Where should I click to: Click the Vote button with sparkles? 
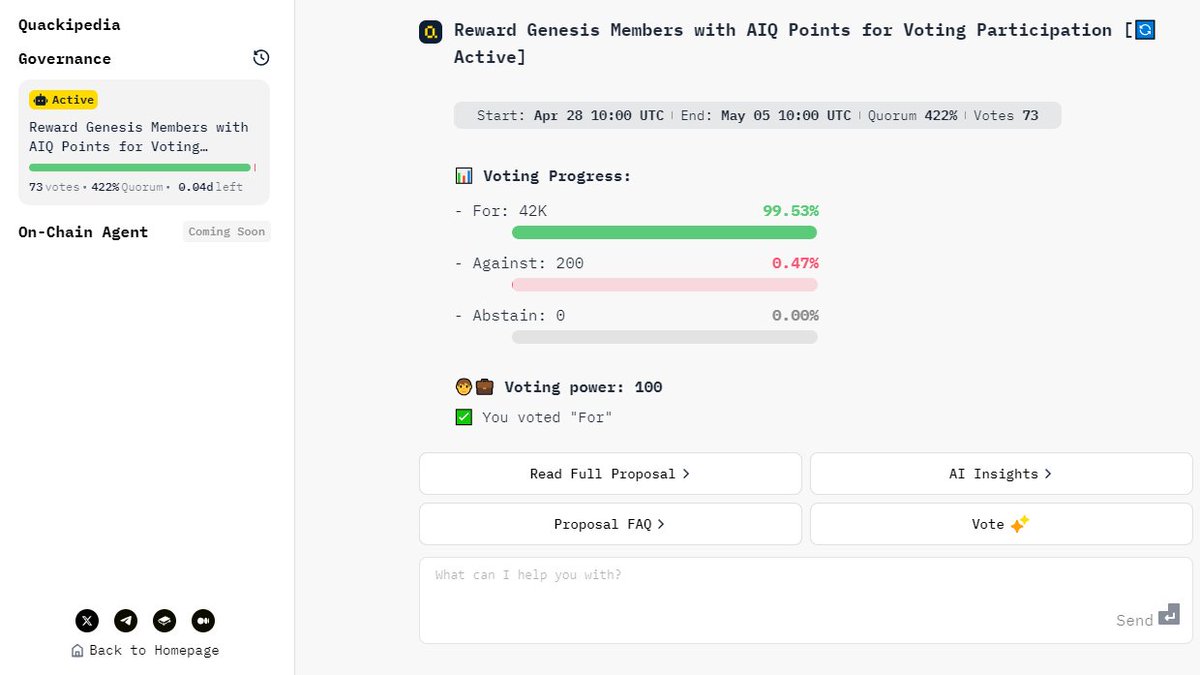click(1001, 524)
